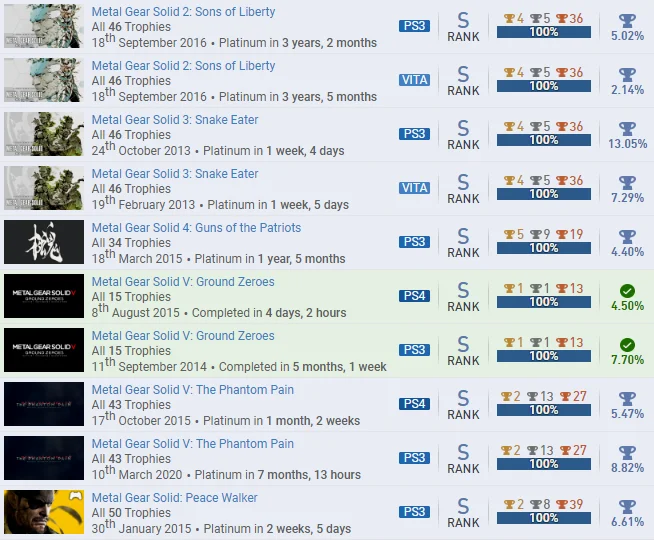This screenshot has width=654, height=540.
Task: Click green completed checkmark at 7.70%
Action: point(627,344)
